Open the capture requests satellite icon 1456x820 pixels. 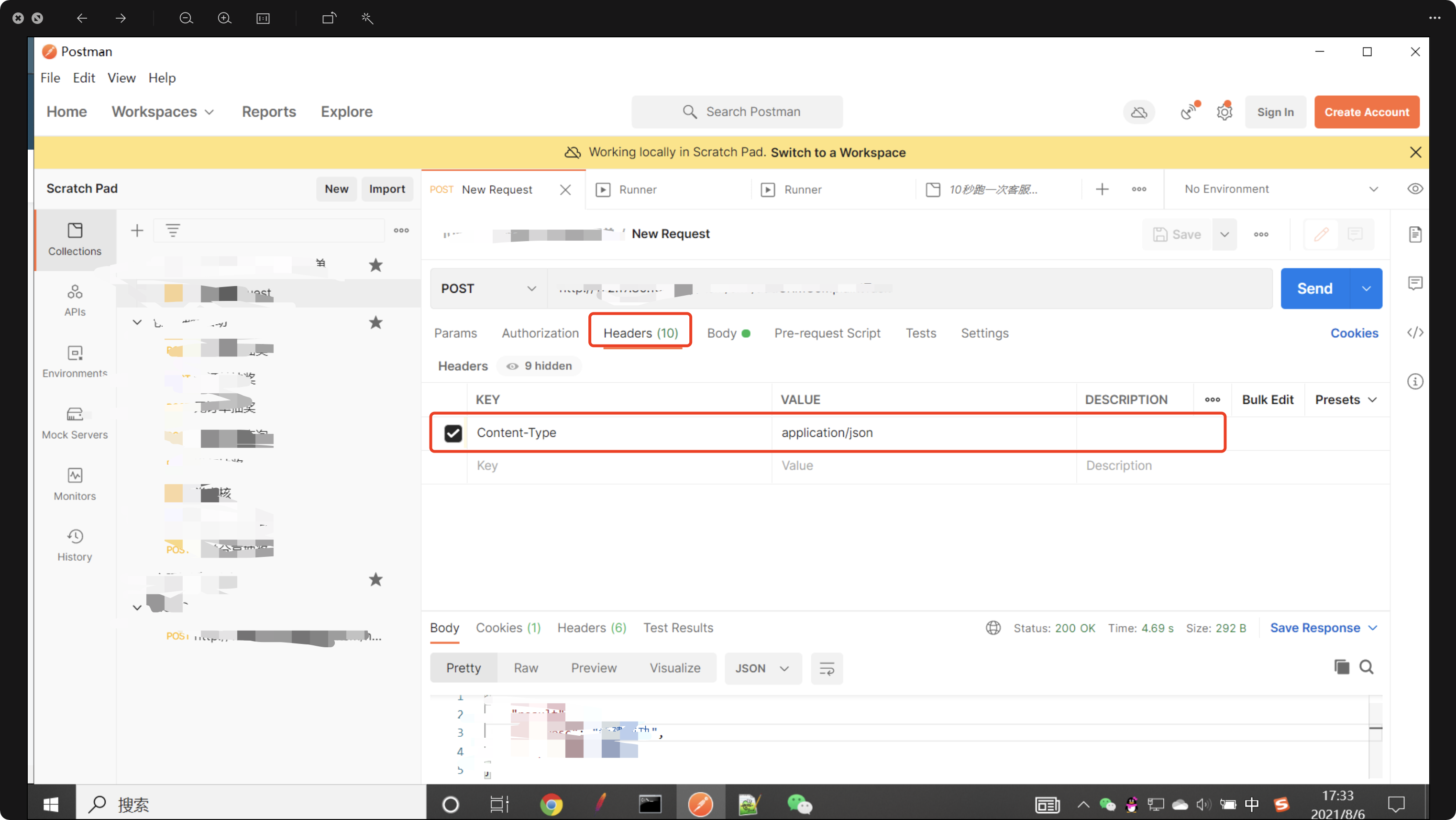pyautogui.click(x=1189, y=112)
